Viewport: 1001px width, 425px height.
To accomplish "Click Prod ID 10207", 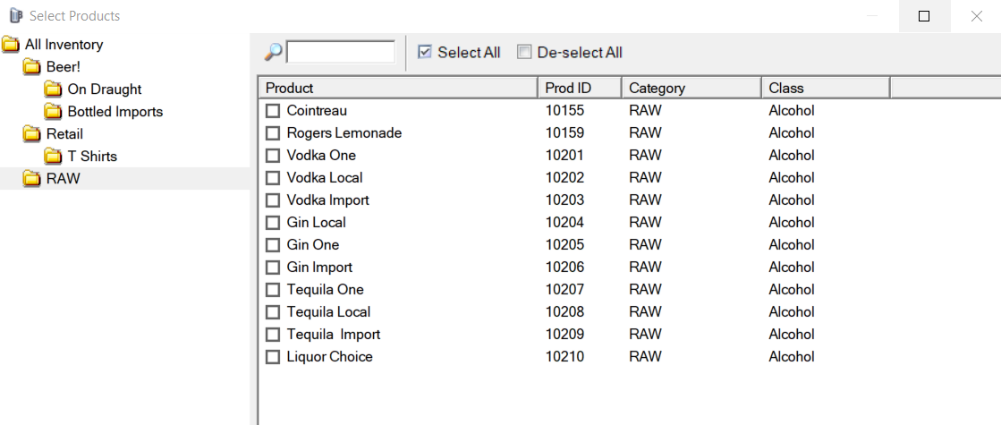I will click(x=564, y=290).
